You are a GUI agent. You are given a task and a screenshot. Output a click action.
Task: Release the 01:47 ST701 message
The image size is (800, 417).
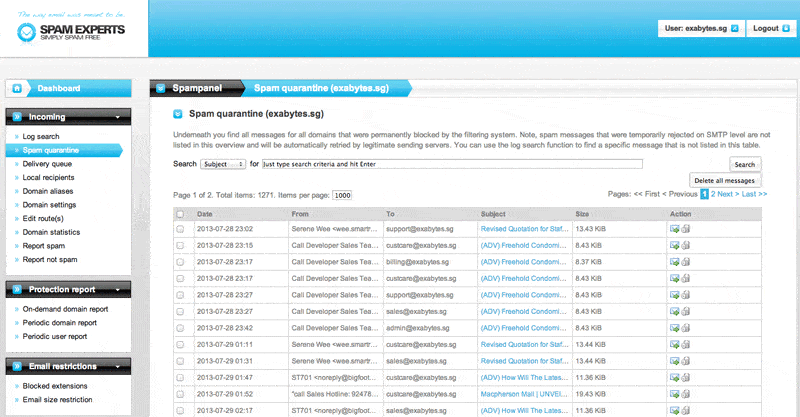(x=674, y=378)
